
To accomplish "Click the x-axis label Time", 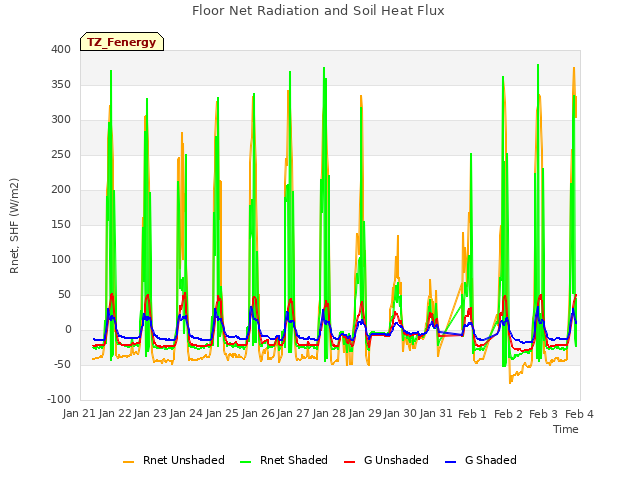I will click(566, 429).
